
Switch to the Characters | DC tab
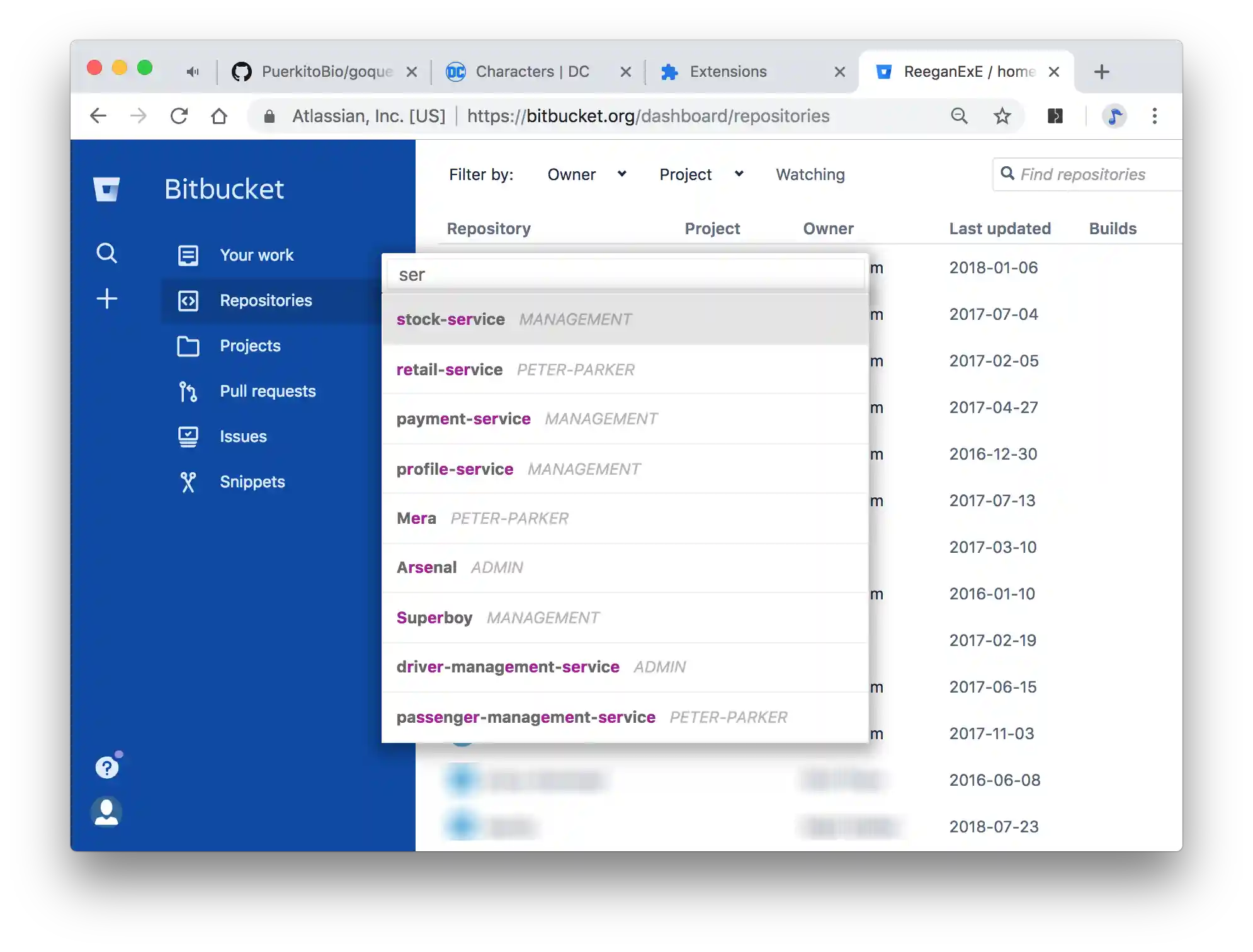coord(532,72)
